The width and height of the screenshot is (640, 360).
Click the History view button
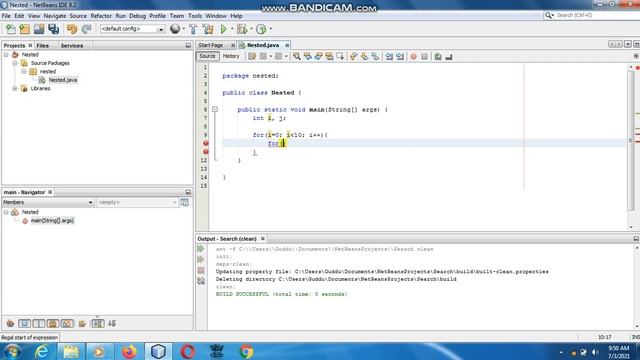coord(231,56)
